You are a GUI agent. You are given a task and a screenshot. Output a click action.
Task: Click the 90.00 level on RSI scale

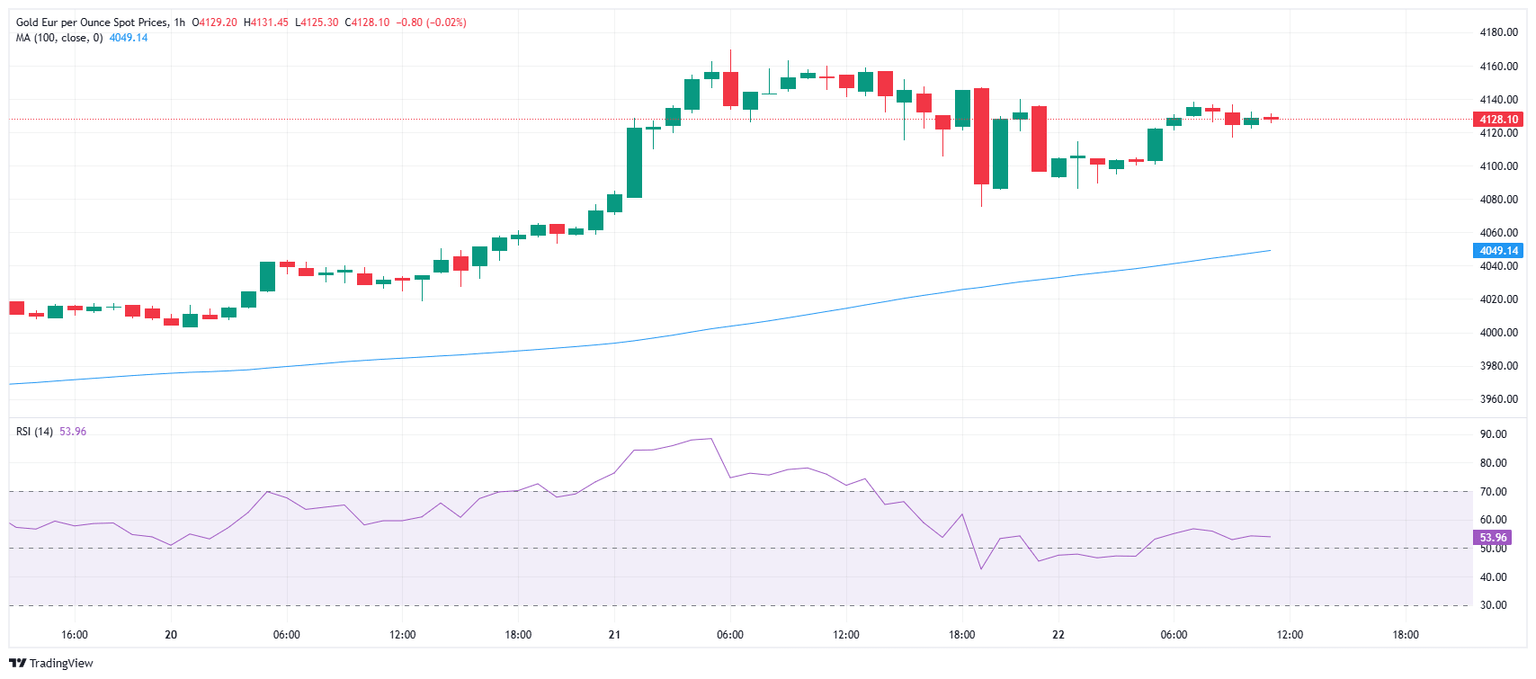point(1493,435)
